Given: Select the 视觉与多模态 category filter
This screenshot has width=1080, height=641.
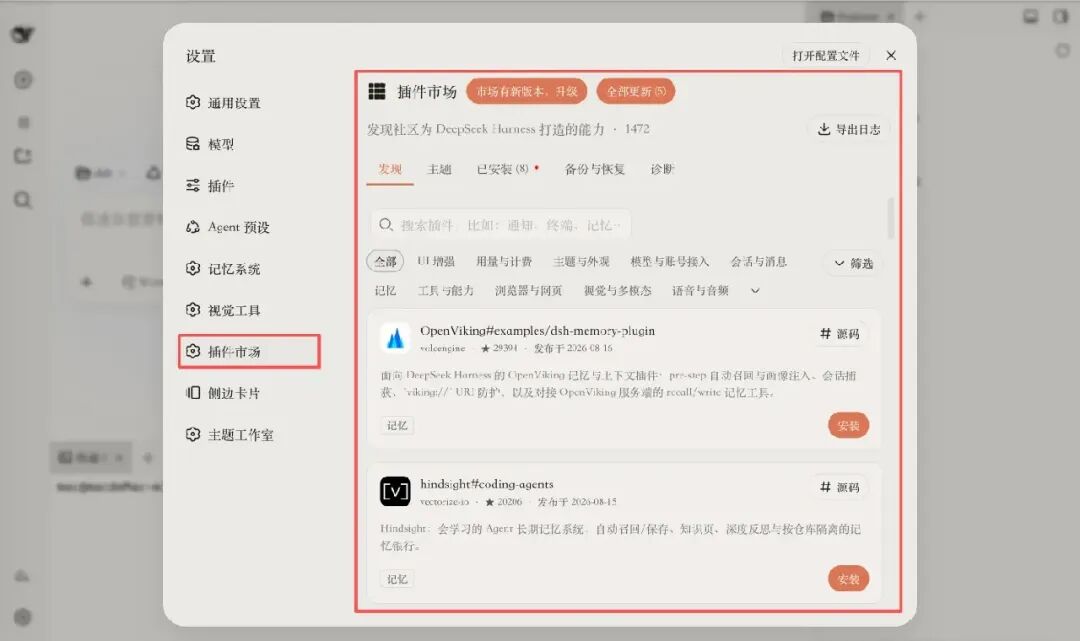Looking at the screenshot, I should pos(617,291).
